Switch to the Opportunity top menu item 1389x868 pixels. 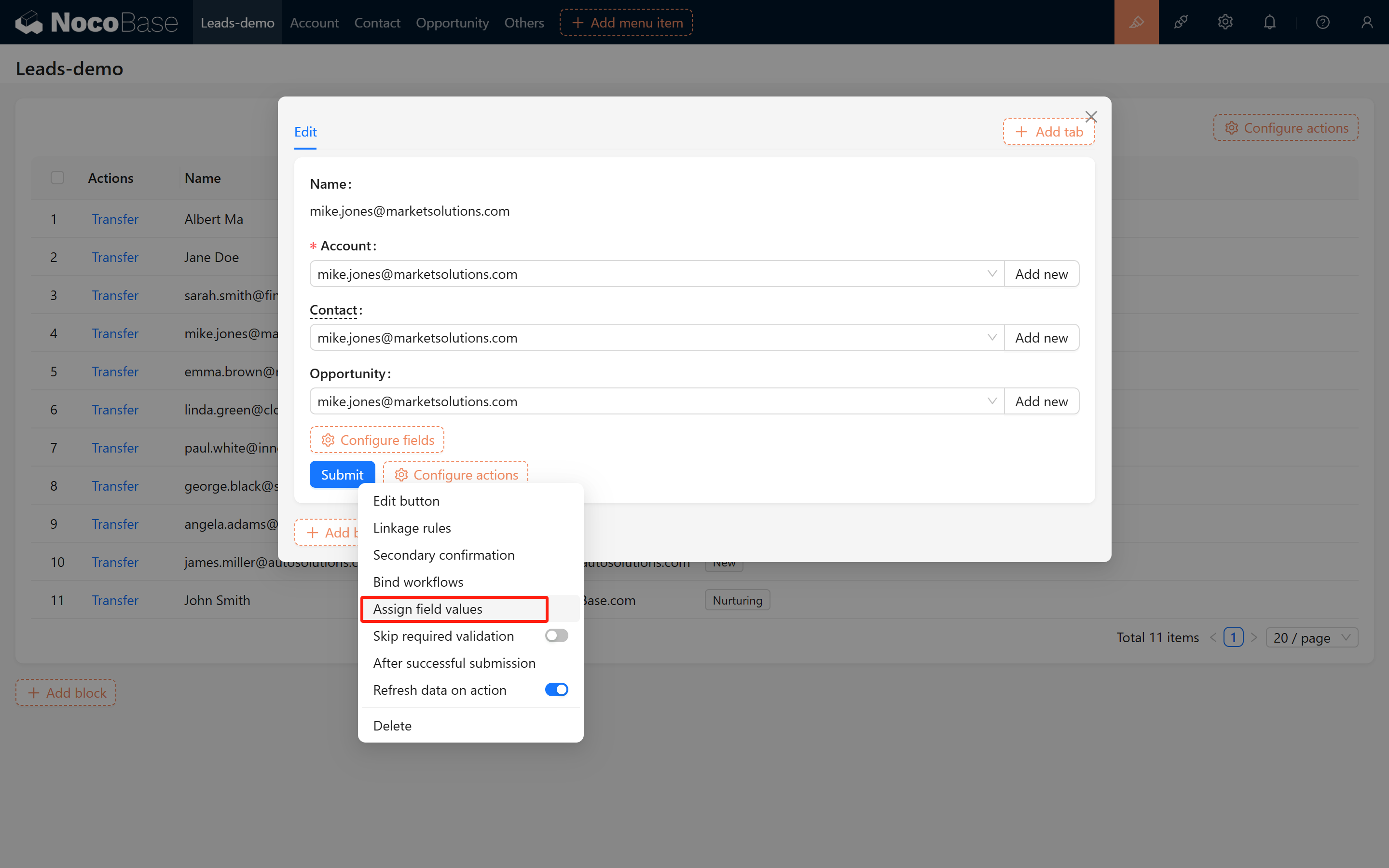pos(452,22)
